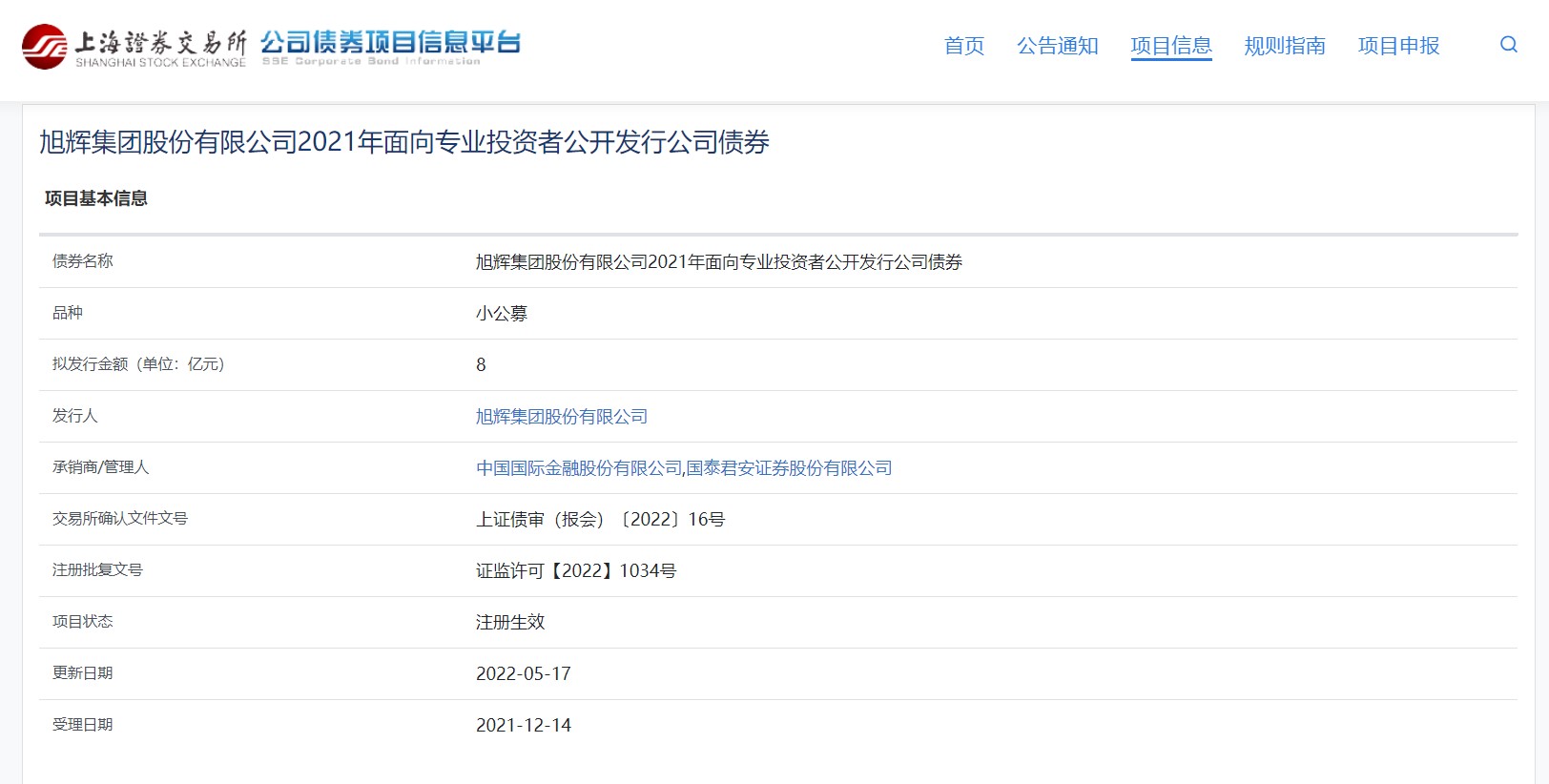
Task: Open the 公告通知 menu item
Action: (x=1057, y=46)
